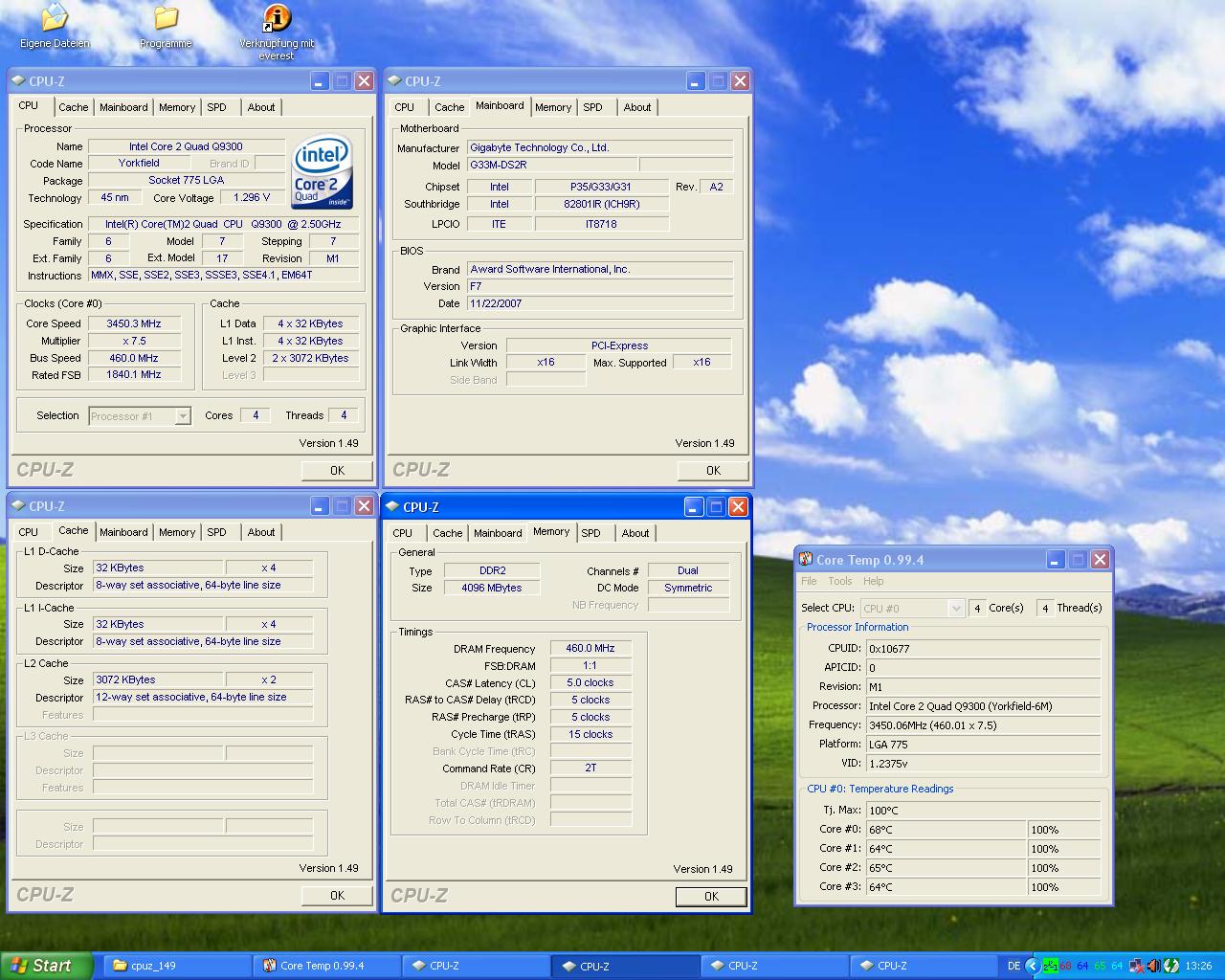Expand hidden system tray icons arrow
The height and width of the screenshot is (980, 1225).
tap(1032, 966)
